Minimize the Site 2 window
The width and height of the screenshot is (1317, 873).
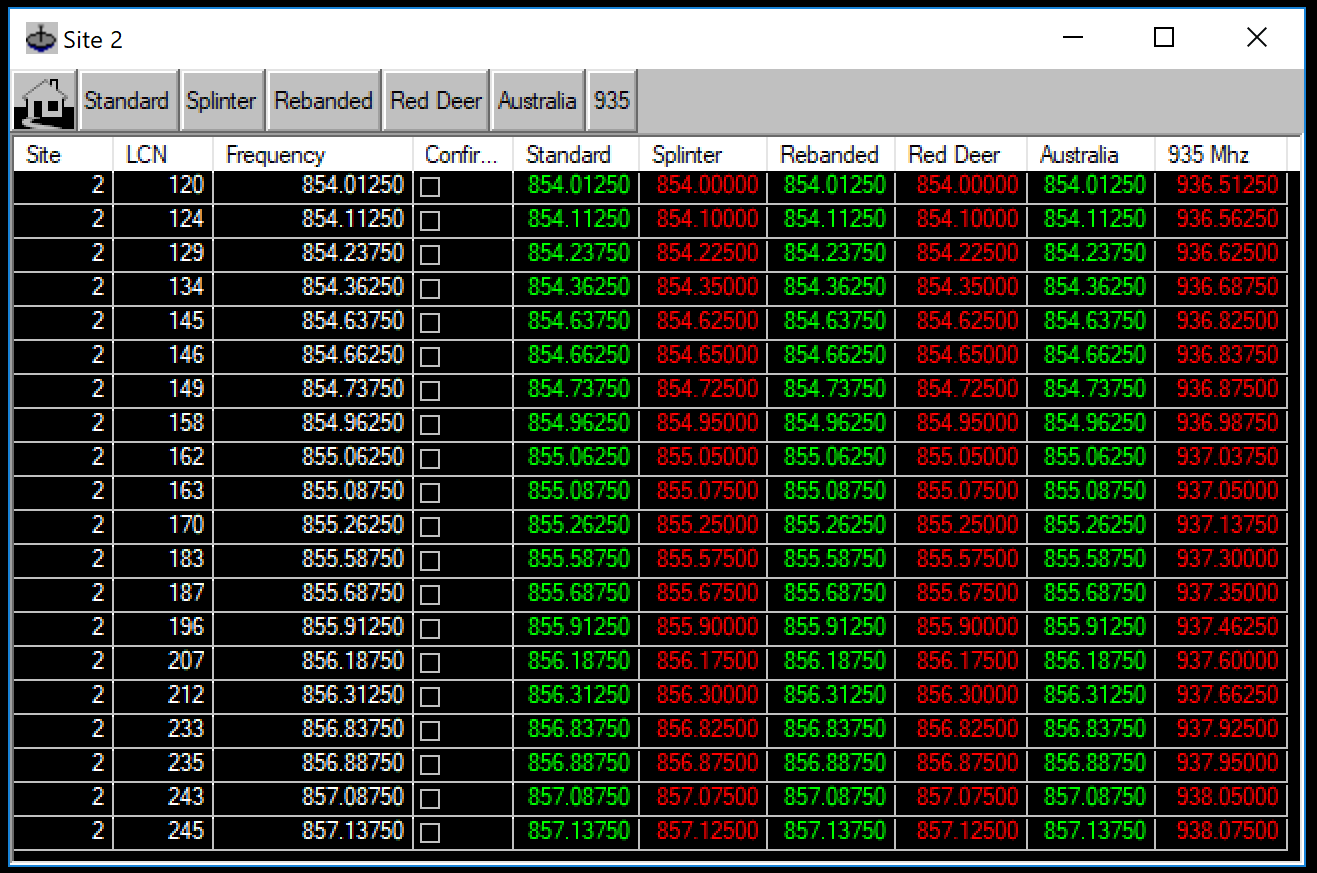pyautogui.click(x=1073, y=38)
